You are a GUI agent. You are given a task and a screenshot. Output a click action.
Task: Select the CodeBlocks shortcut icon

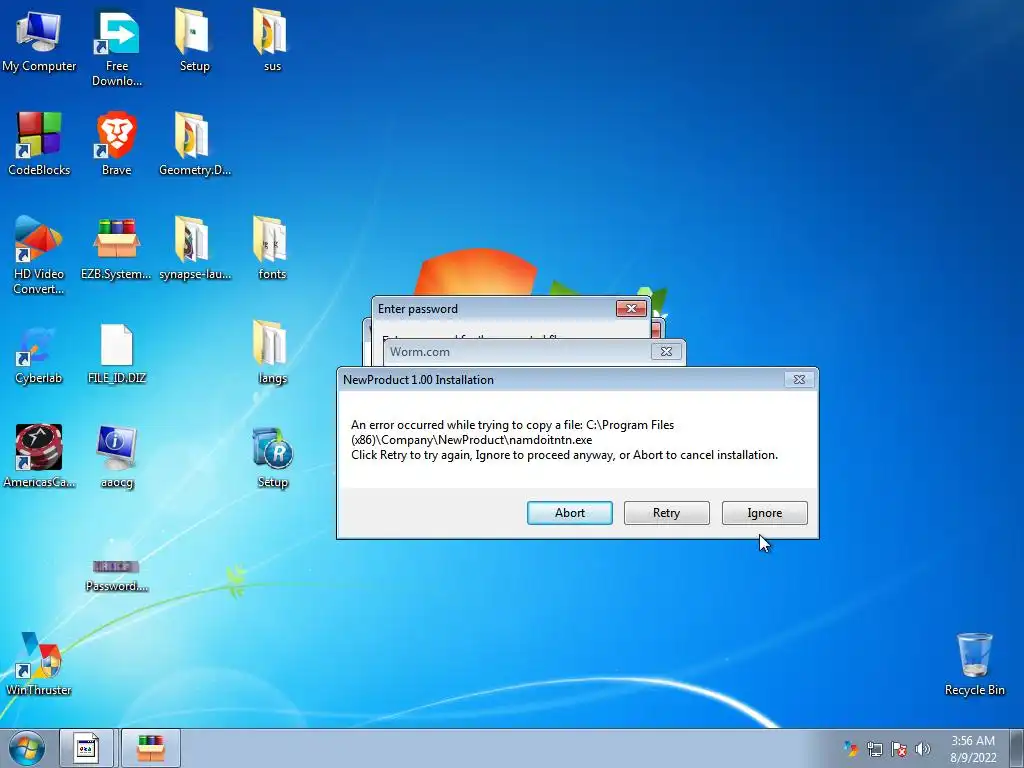39,144
